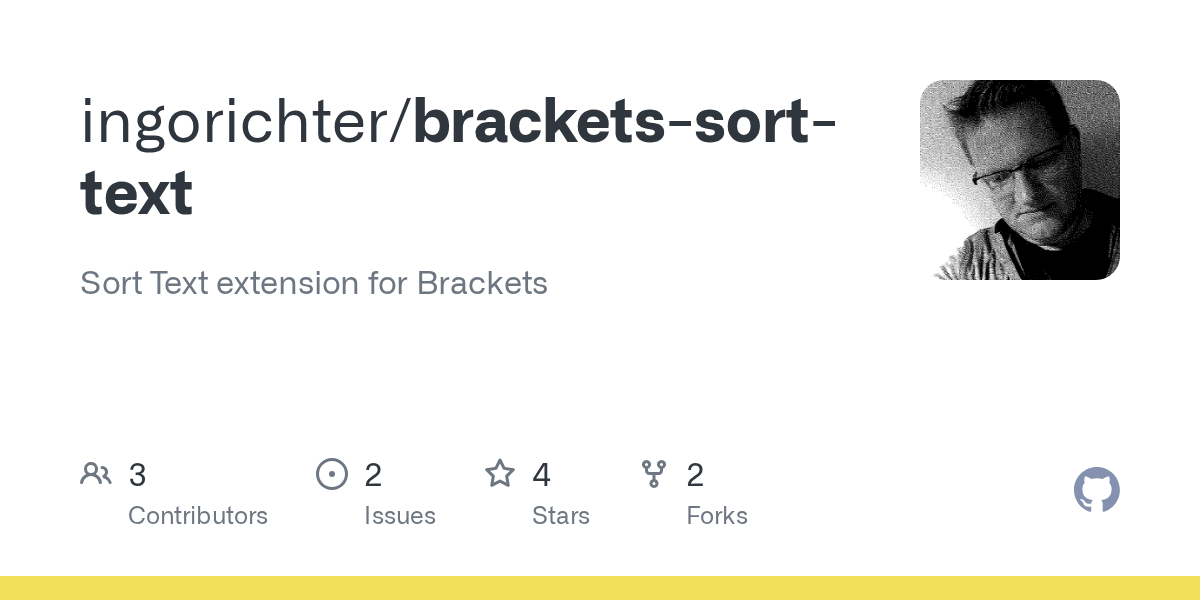Click the Forks branch icon
The image size is (1200, 600).
pos(654,474)
